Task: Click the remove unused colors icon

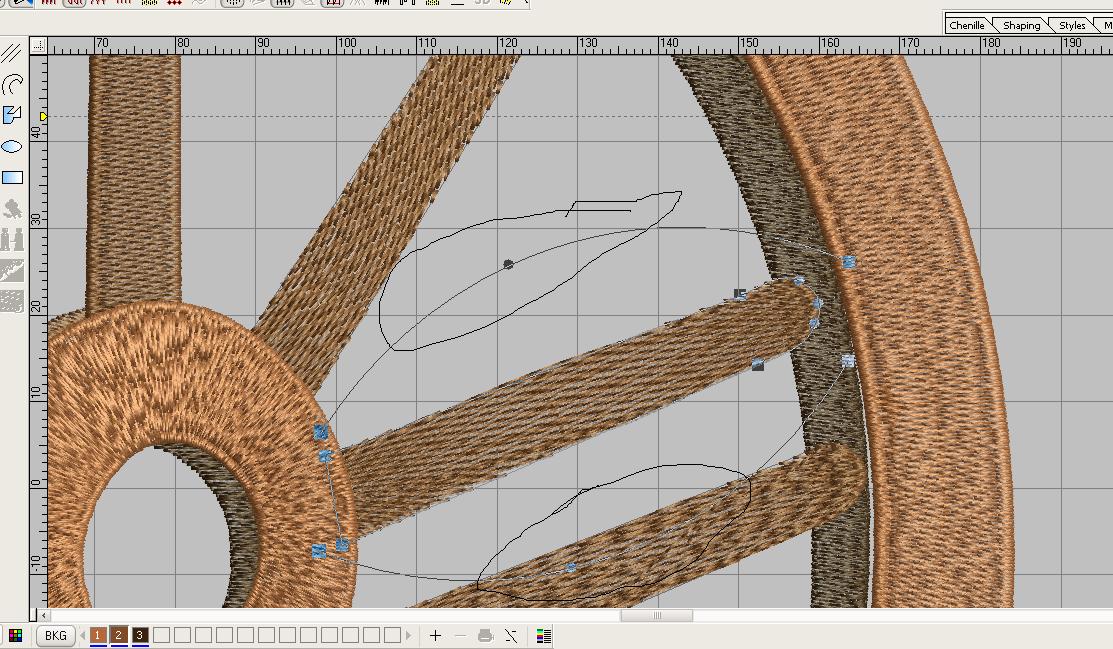Action: [x=511, y=635]
